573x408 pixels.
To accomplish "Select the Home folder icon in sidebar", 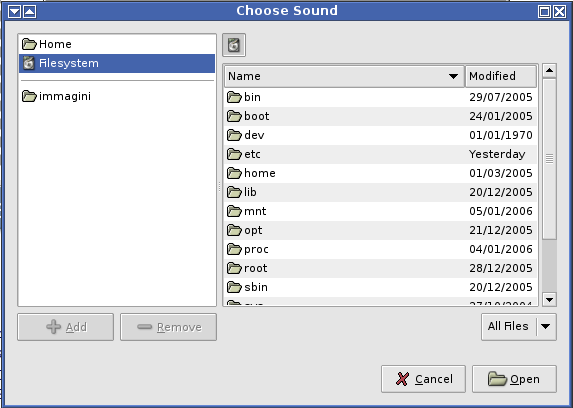I will point(29,44).
